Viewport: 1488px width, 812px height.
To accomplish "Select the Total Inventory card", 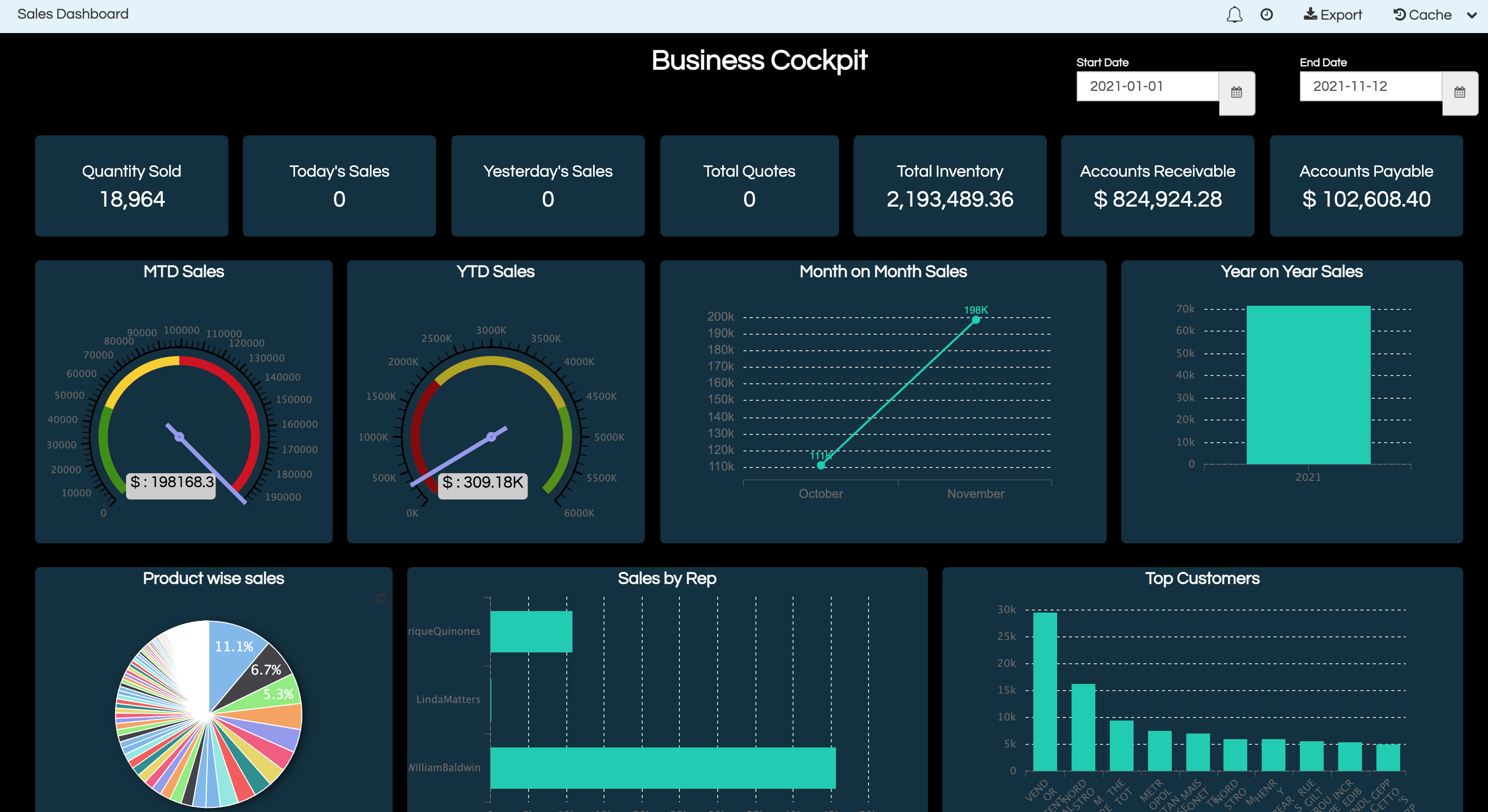I will click(950, 186).
